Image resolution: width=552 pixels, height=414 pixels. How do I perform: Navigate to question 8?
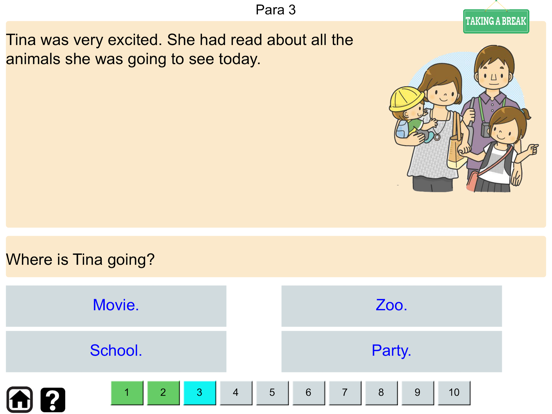coord(382,393)
